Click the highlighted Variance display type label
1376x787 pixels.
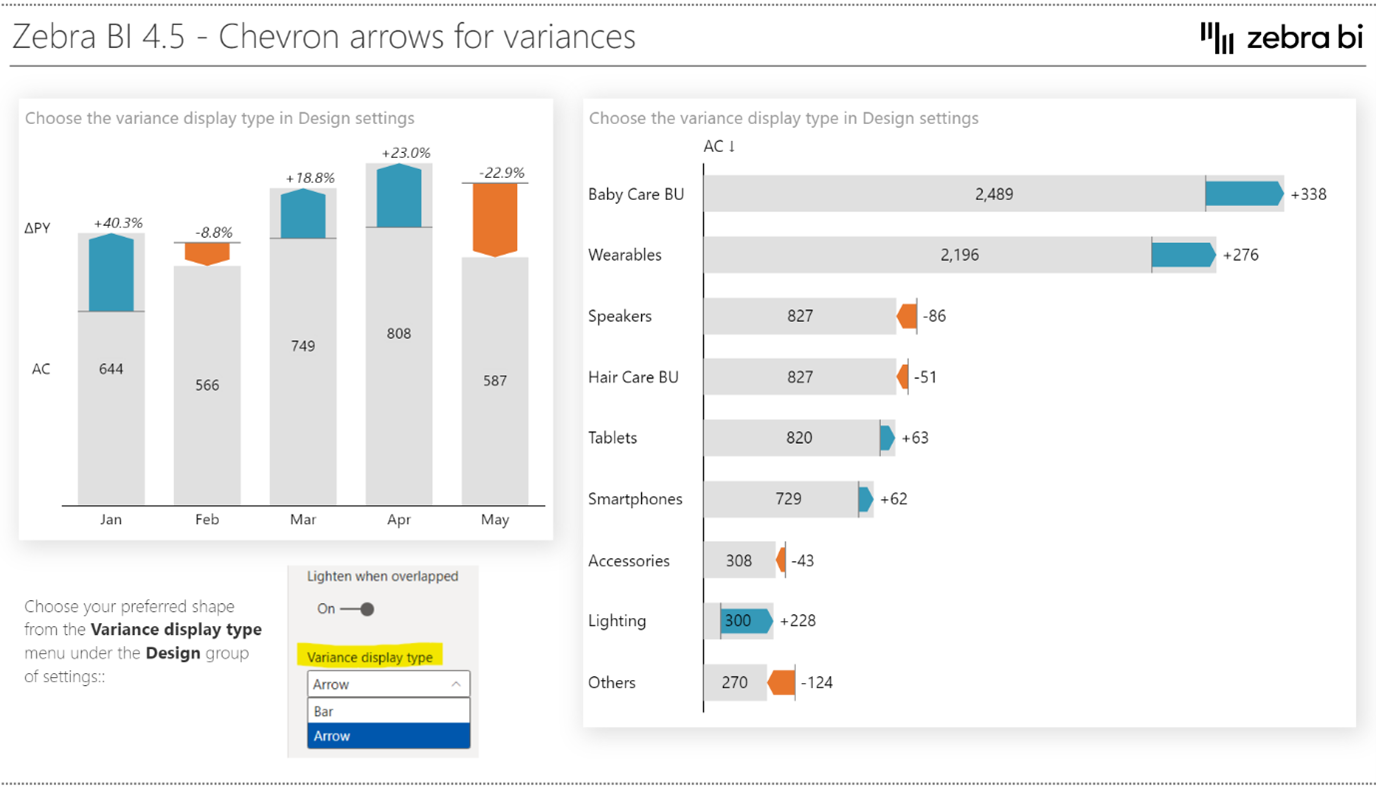click(370, 657)
